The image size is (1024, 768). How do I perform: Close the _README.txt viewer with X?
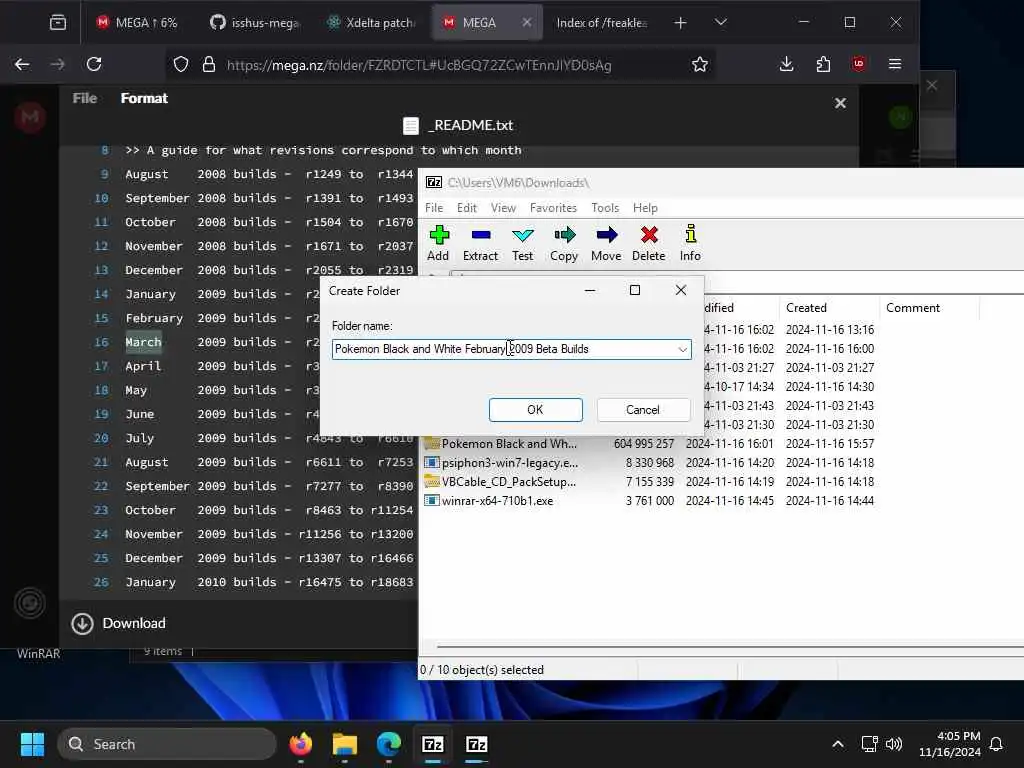click(840, 103)
